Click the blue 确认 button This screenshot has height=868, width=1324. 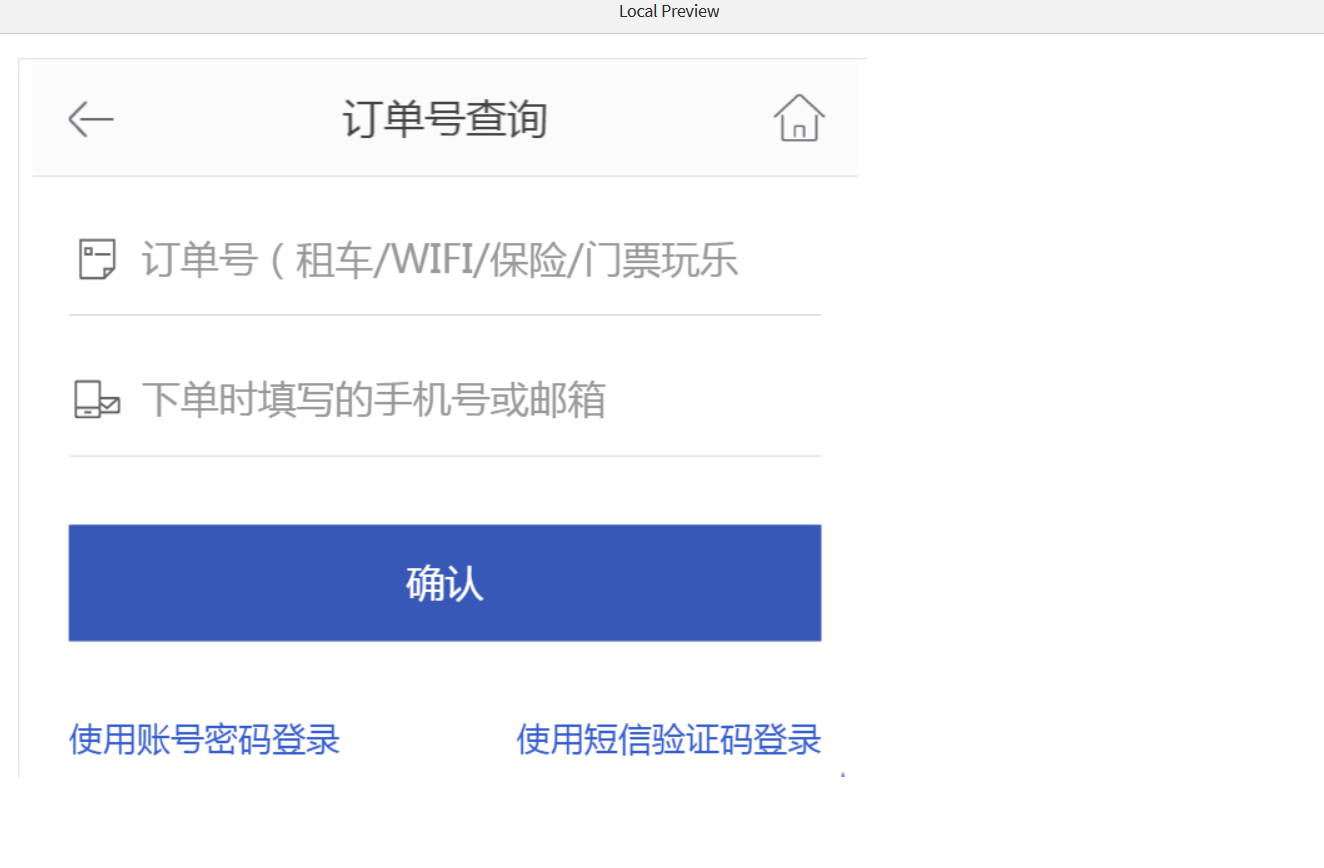tap(445, 583)
